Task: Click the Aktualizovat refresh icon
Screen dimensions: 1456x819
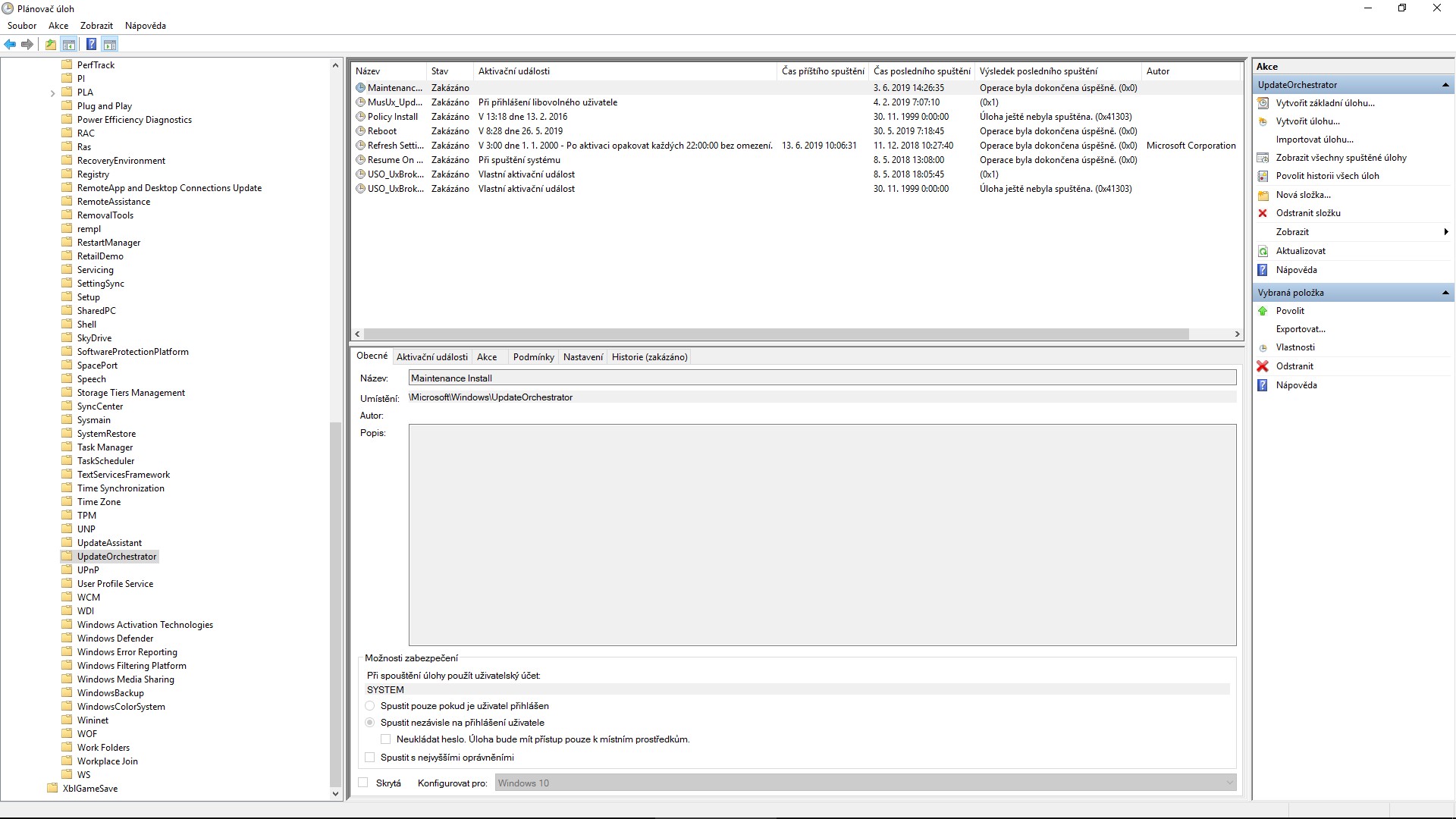Action: pos(1263,251)
